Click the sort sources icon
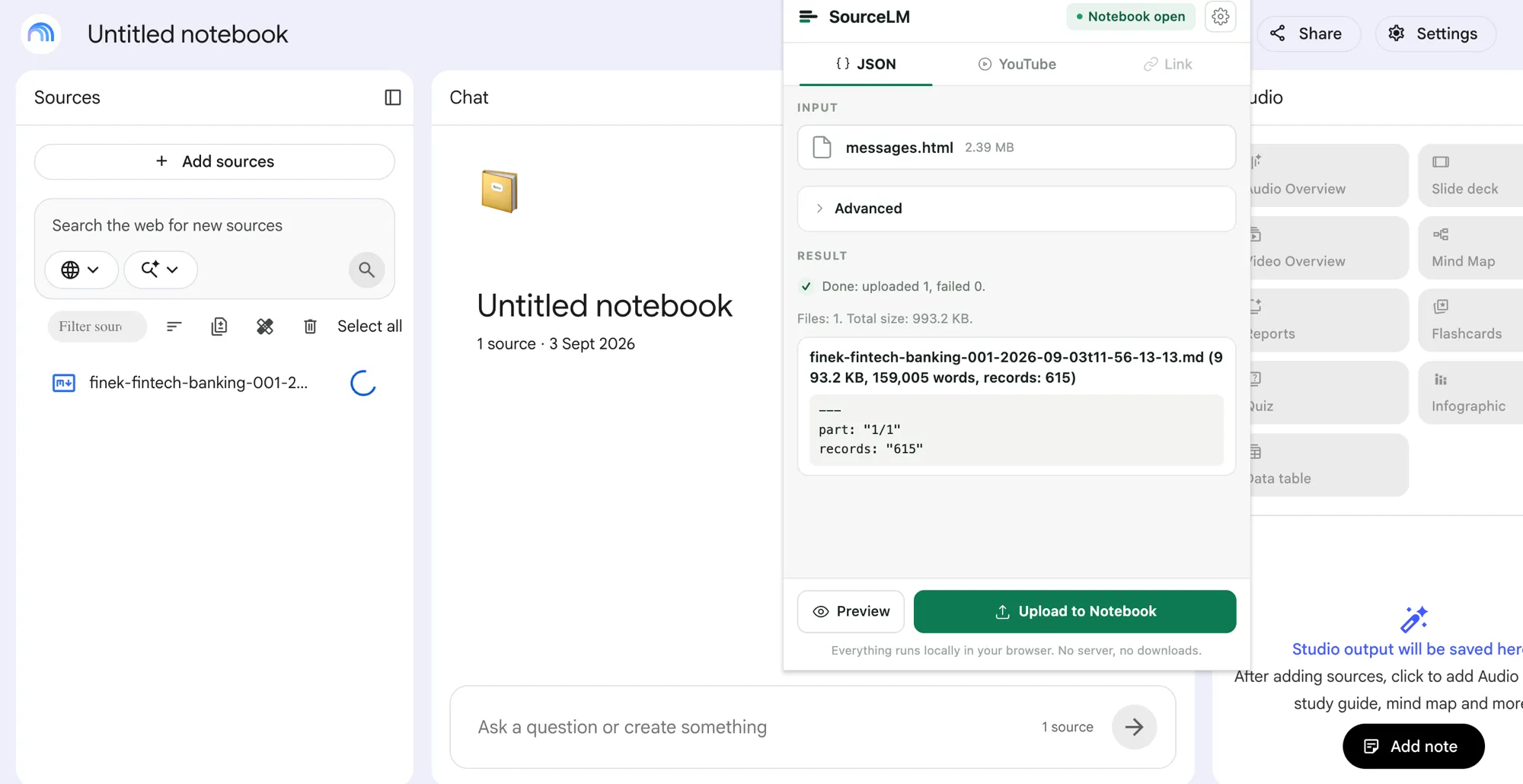Screen dimensions: 1523x784 (x=174, y=327)
